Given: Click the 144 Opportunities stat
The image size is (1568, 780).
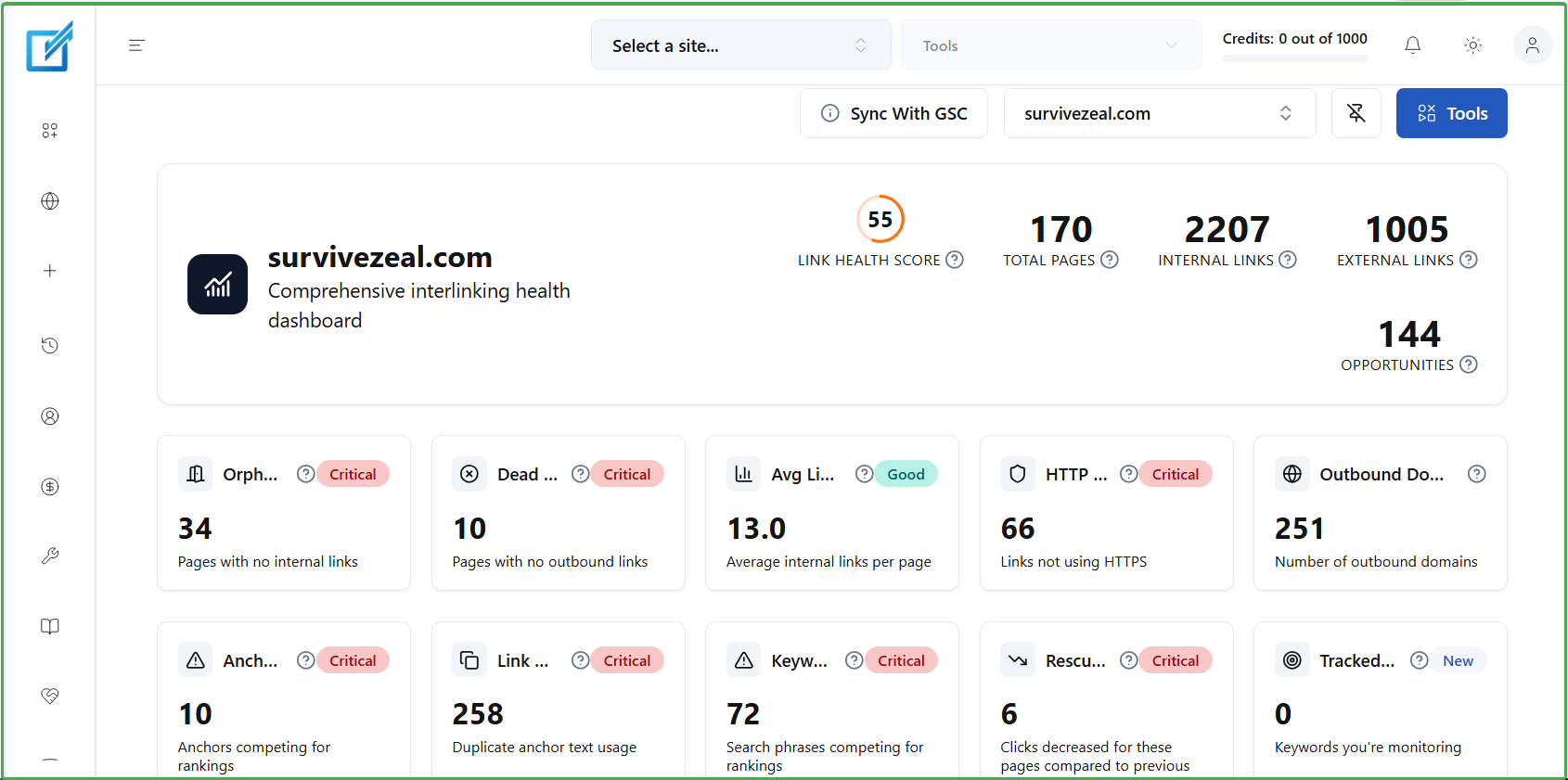Looking at the screenshot, I should [1409, 346].
